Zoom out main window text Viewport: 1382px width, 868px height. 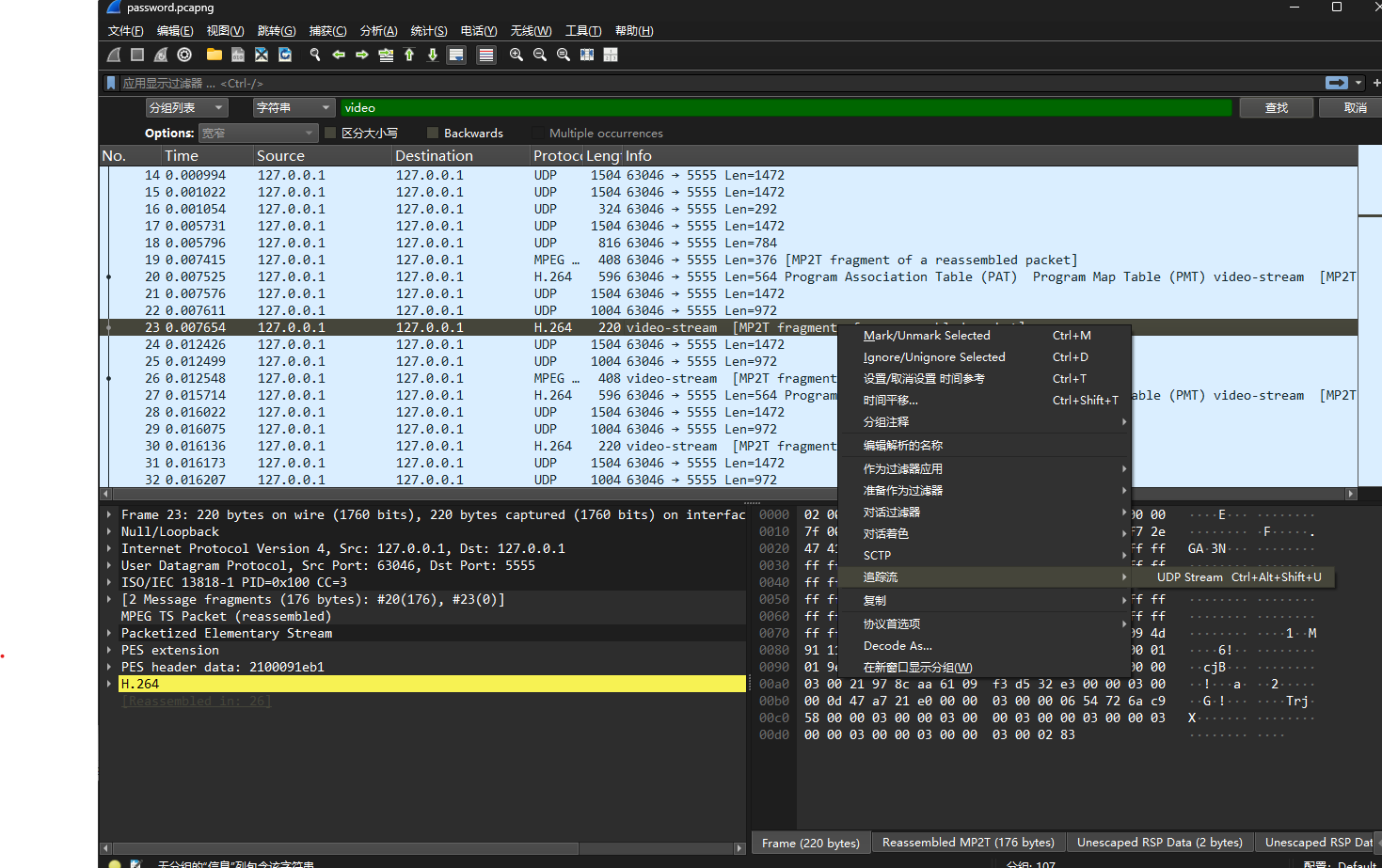click(540, 55)
